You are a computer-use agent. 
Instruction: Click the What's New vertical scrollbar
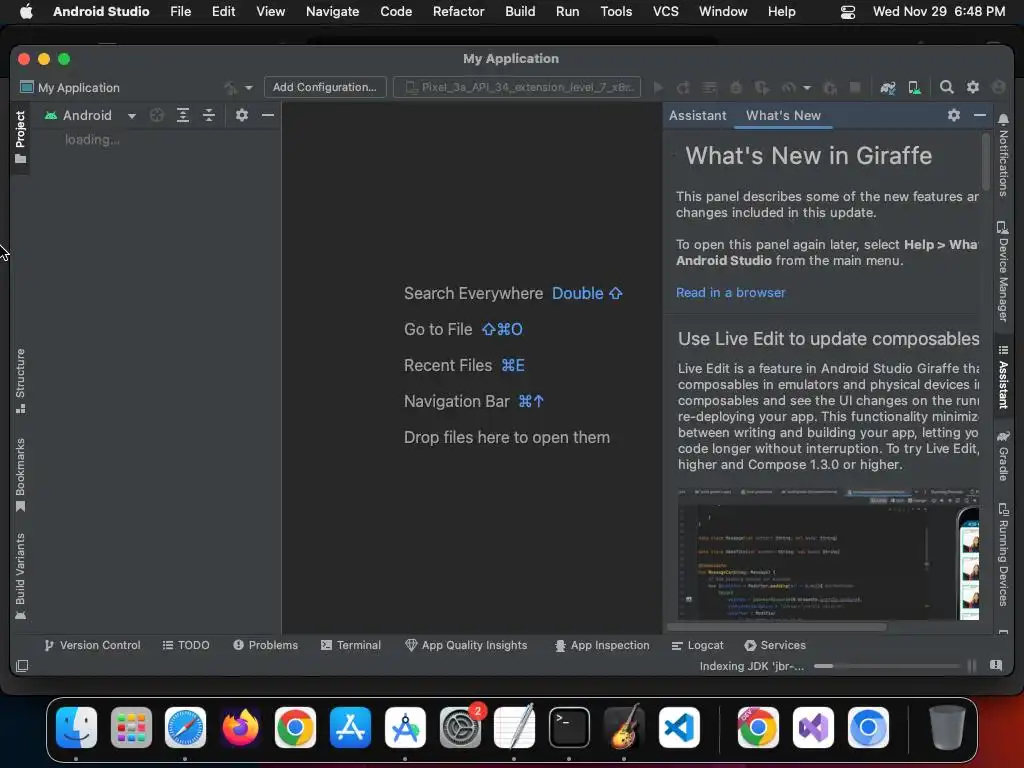tap(985, 161)
